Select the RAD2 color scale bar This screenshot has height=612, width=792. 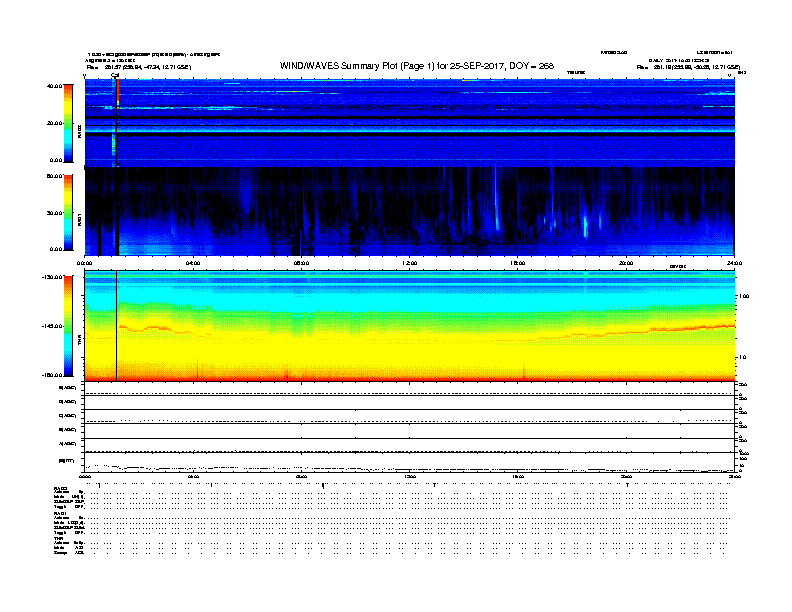(x=68, y=123)
